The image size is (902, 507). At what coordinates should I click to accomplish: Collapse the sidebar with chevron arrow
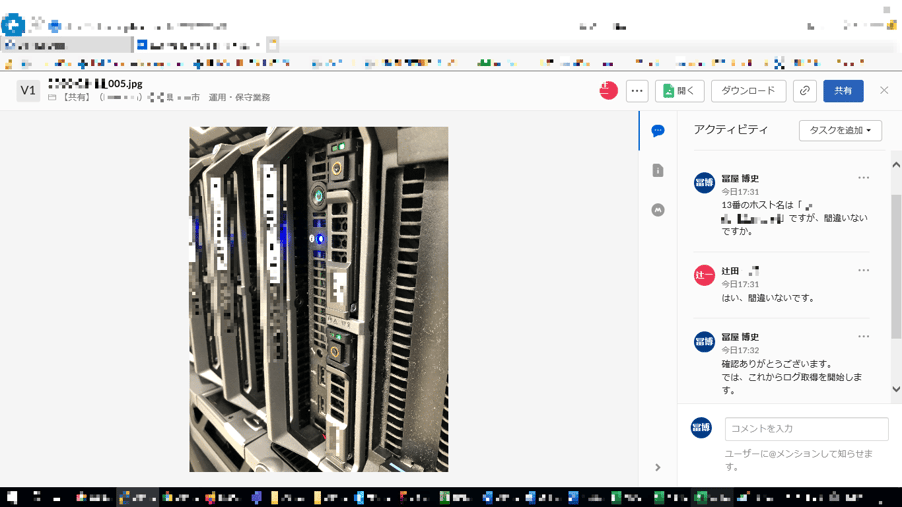coord(658,467)
